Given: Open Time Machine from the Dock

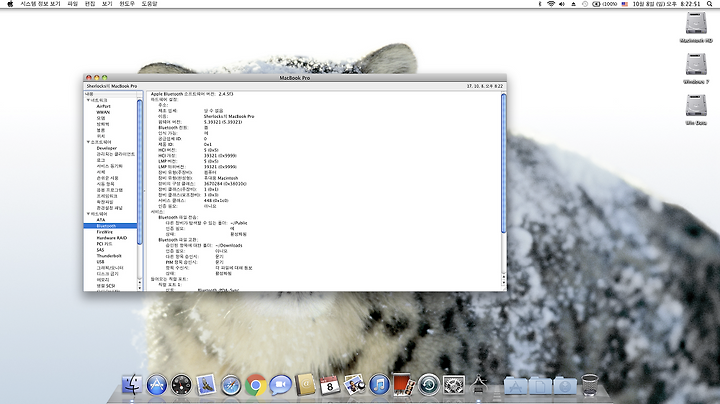Looking at the screenshot, I should [429, 385].
